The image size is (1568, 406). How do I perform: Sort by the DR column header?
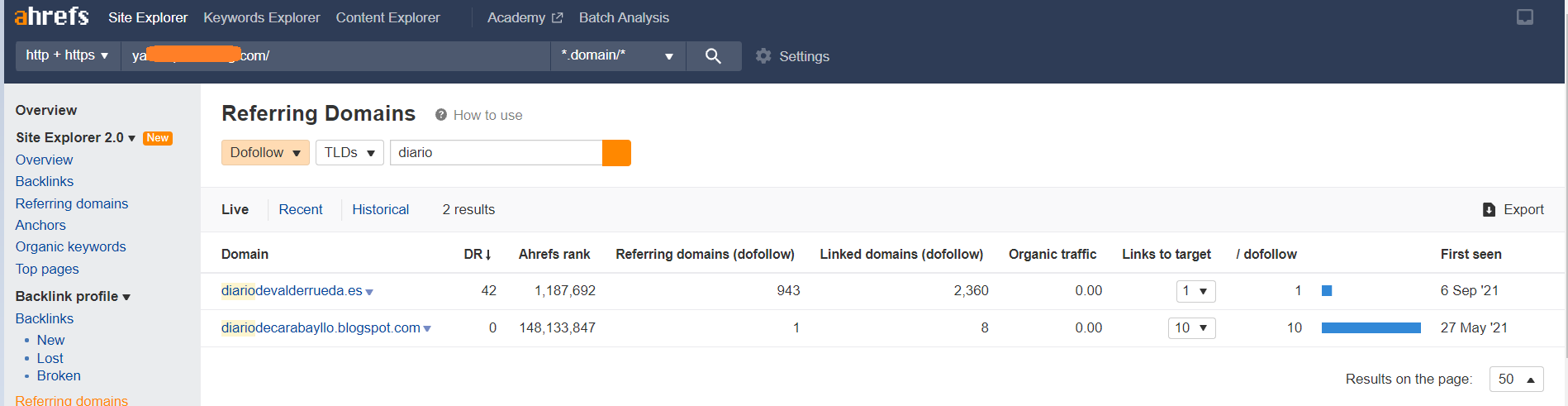point(478,254)
